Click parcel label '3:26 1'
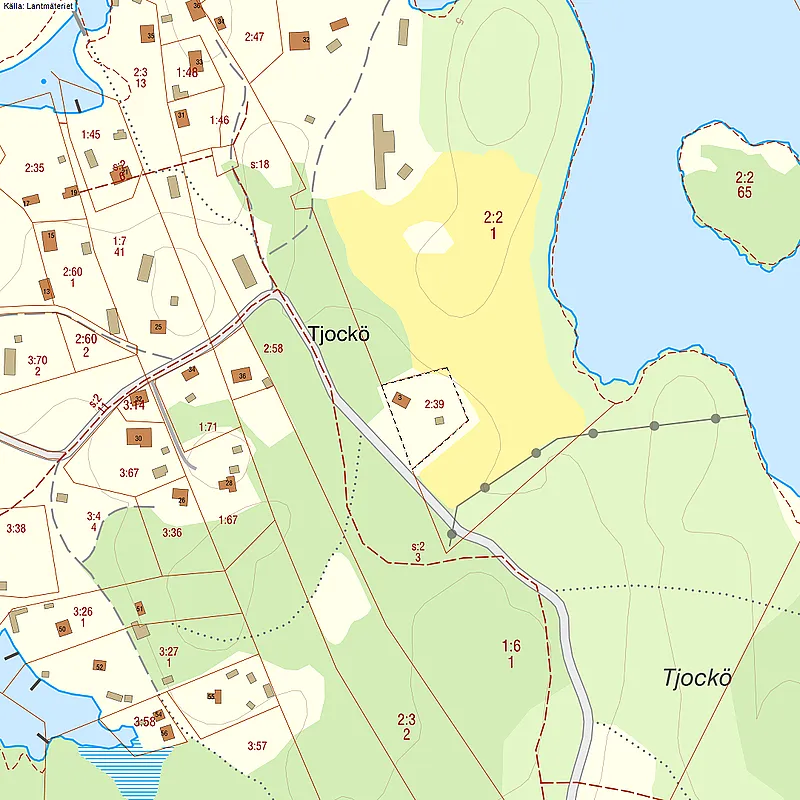 [x=83, y=617]
